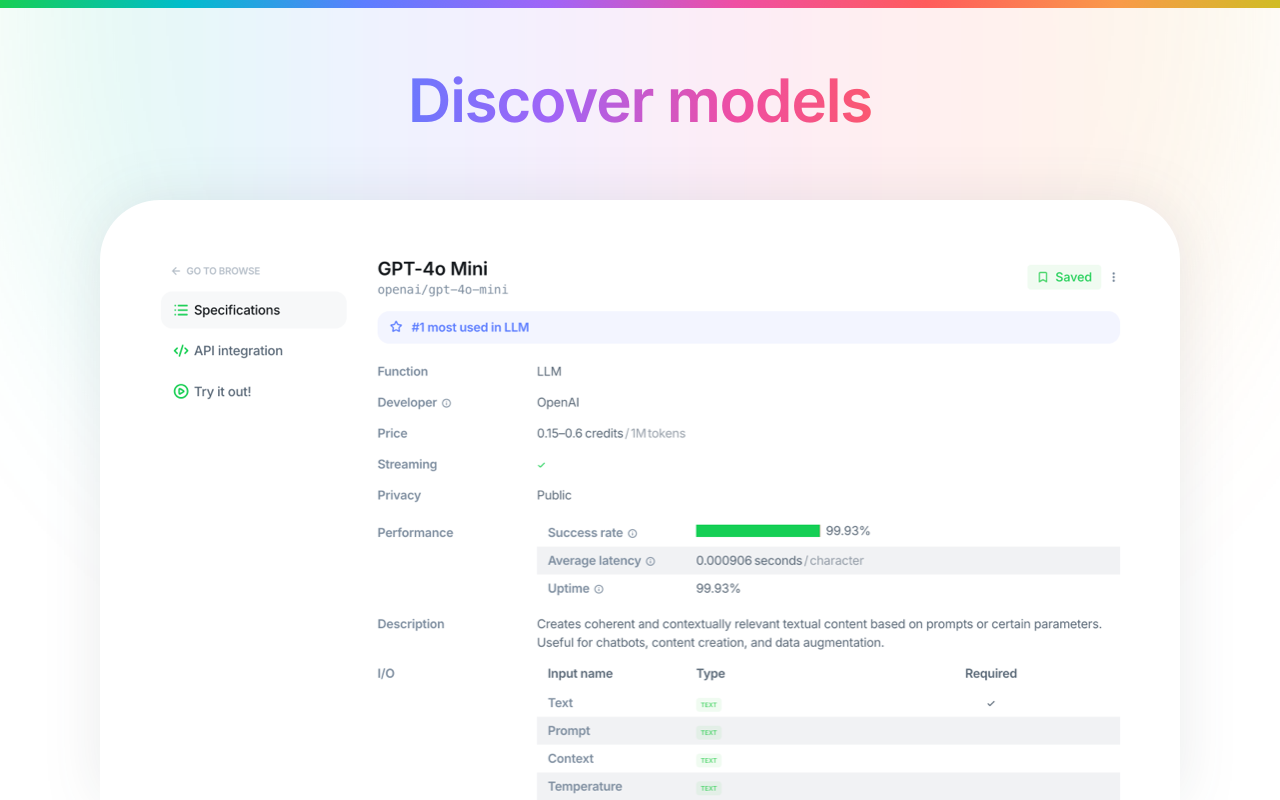Image resolution: width=1280 pixels, height=800 pixels.
Task: Click the LLM function value
Action: [549, 371]
